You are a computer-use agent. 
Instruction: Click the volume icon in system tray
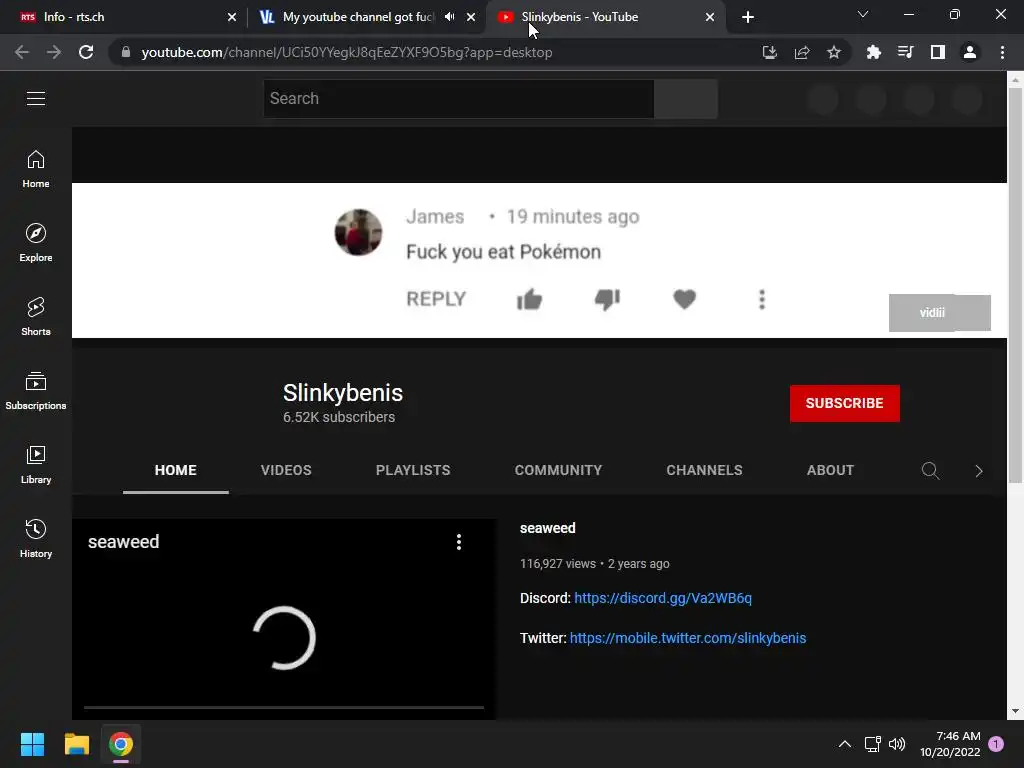[x=897, y=744]
